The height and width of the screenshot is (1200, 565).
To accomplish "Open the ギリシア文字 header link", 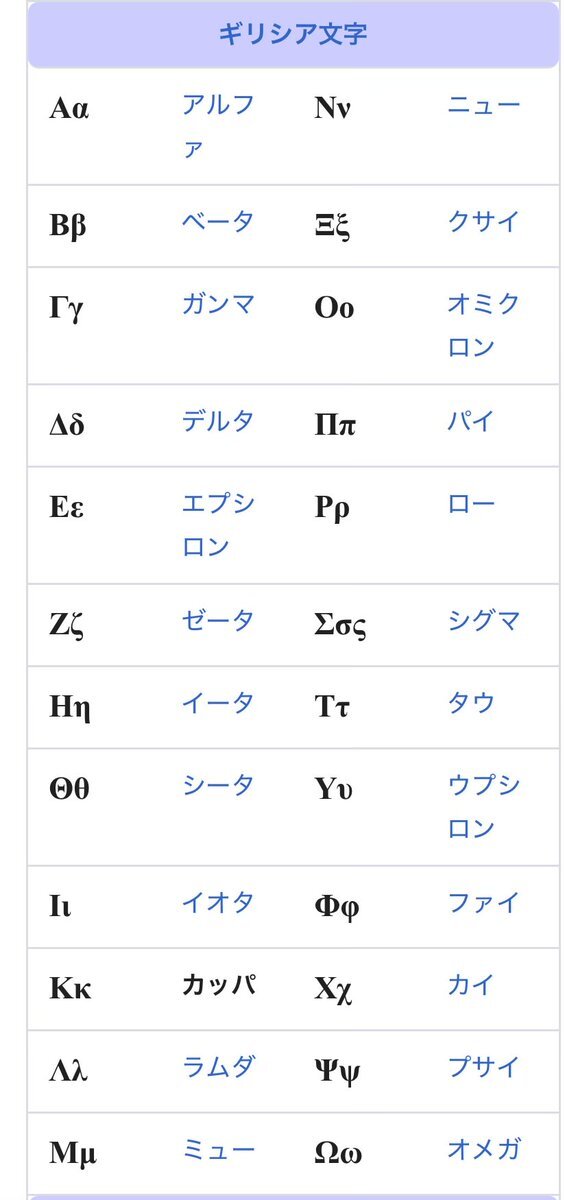I will tap(293, 34).
